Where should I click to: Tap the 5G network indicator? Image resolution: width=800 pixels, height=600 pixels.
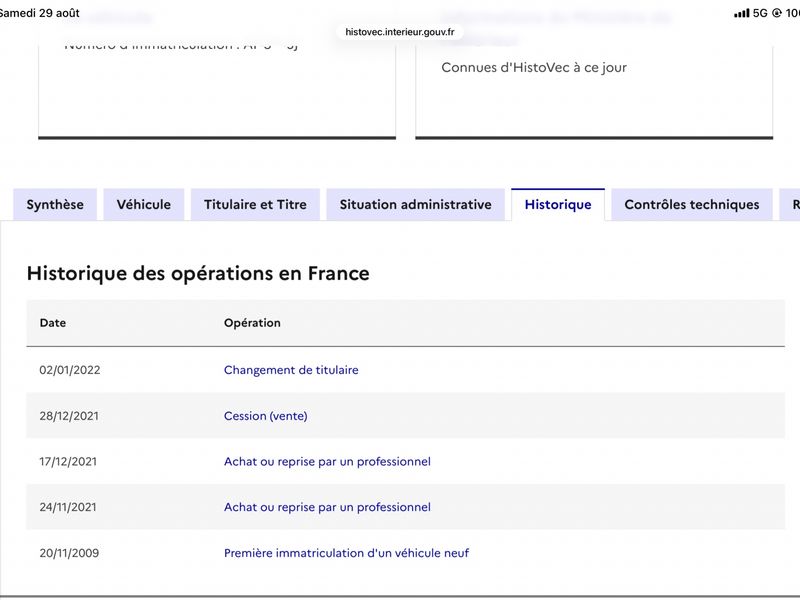tap(760, 13)
